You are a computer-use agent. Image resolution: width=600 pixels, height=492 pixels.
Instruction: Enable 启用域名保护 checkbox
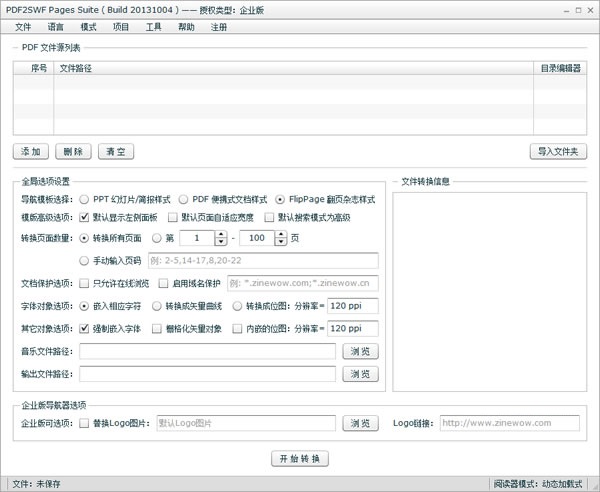[163, 283]
